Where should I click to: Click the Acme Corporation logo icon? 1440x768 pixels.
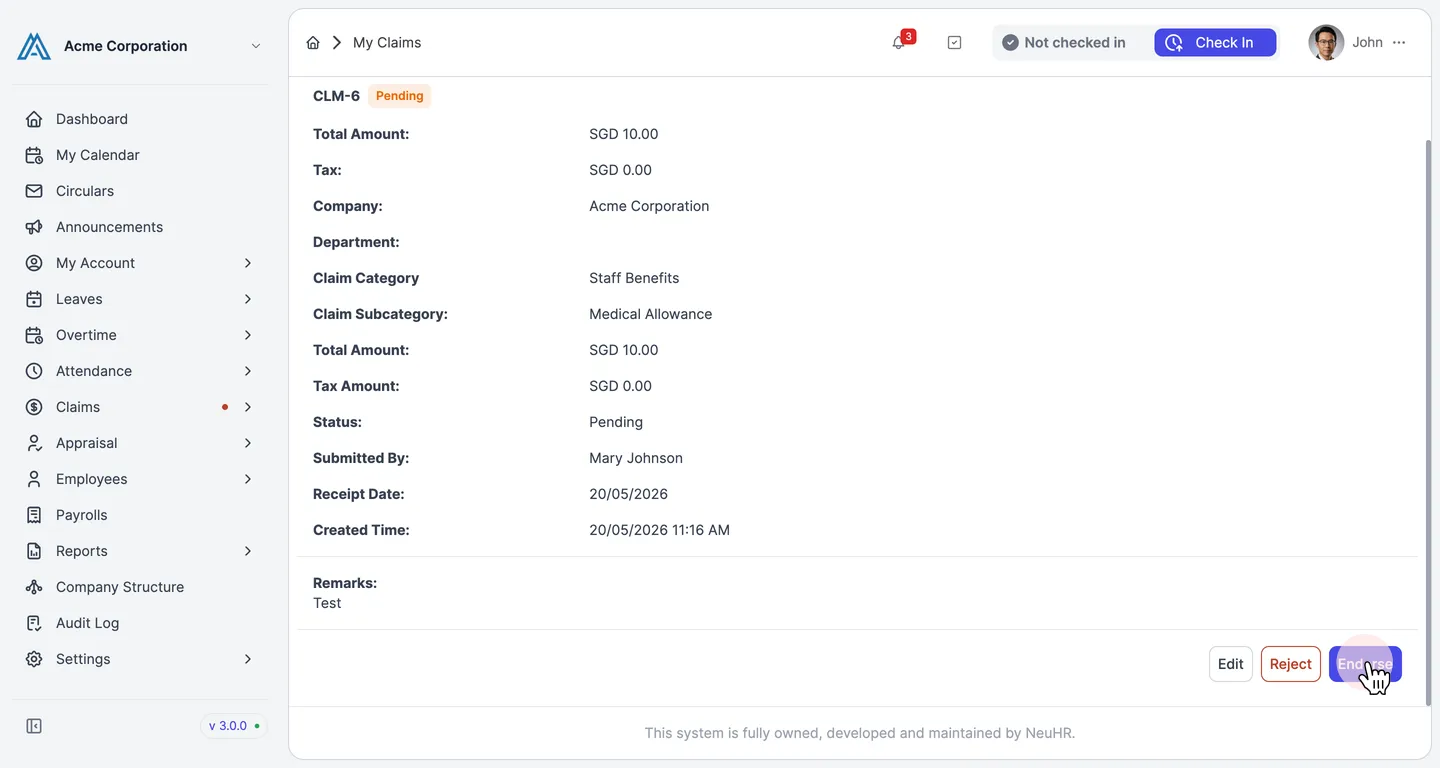click(x=34, y=46)
